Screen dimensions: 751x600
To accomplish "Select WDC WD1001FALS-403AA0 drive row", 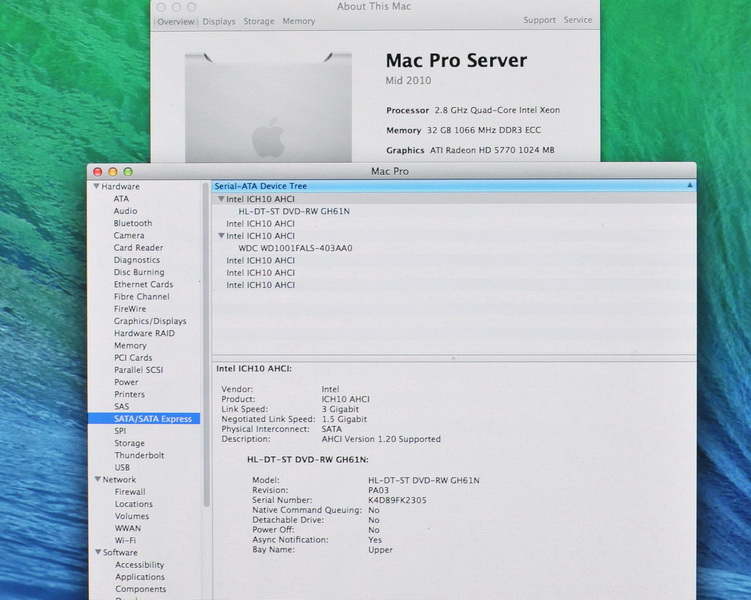I will [x=295, y=248].
